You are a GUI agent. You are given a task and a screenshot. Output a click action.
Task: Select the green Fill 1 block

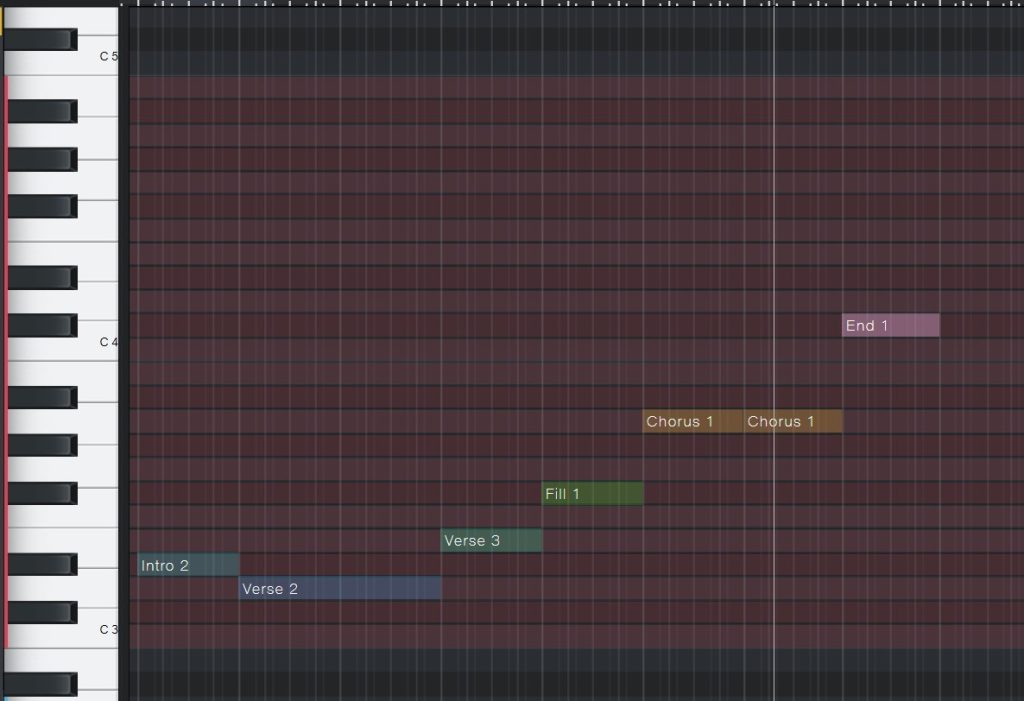coord(592,494)
